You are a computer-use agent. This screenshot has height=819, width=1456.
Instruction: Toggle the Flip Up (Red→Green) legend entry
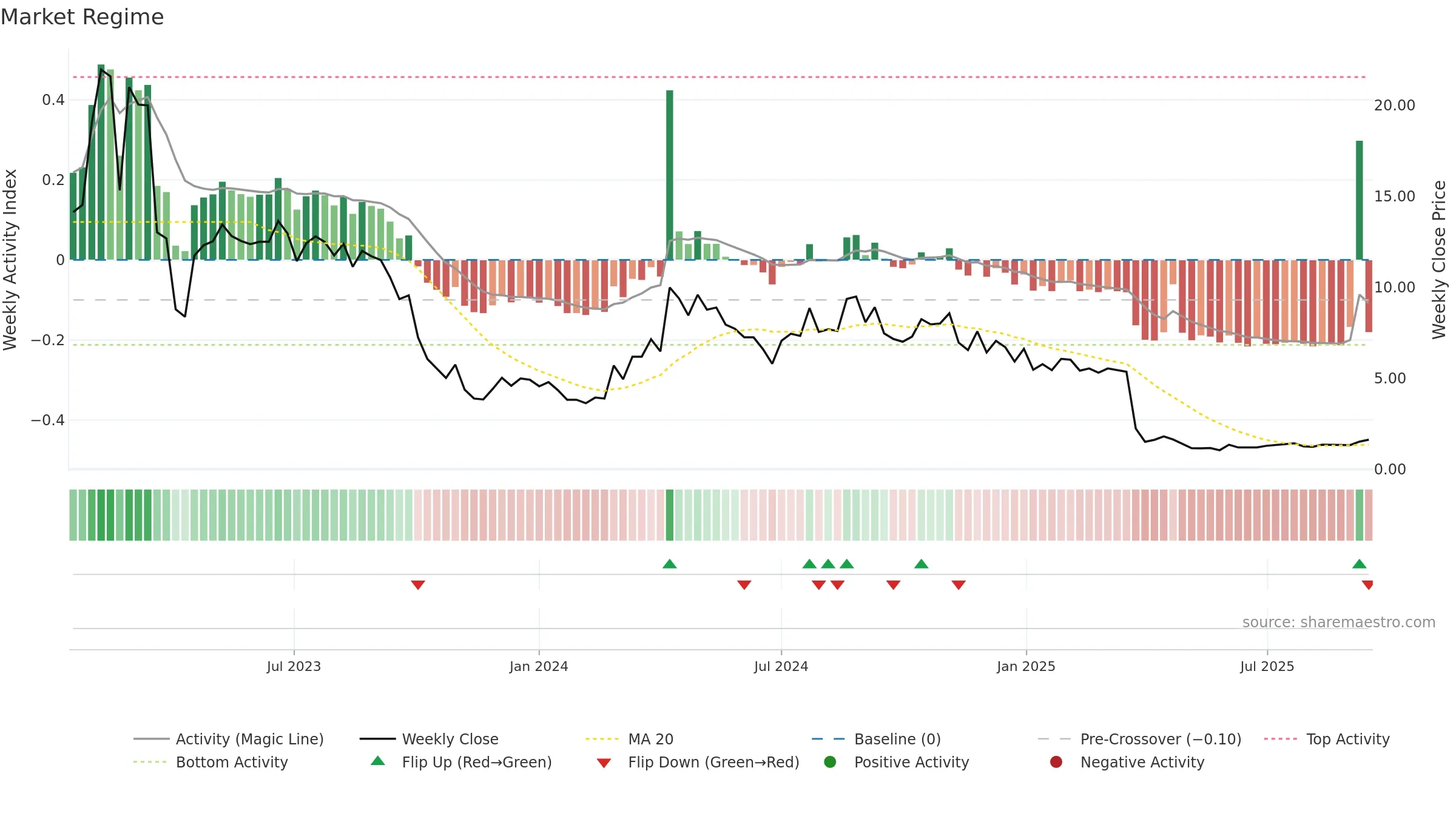coord(462,762)
